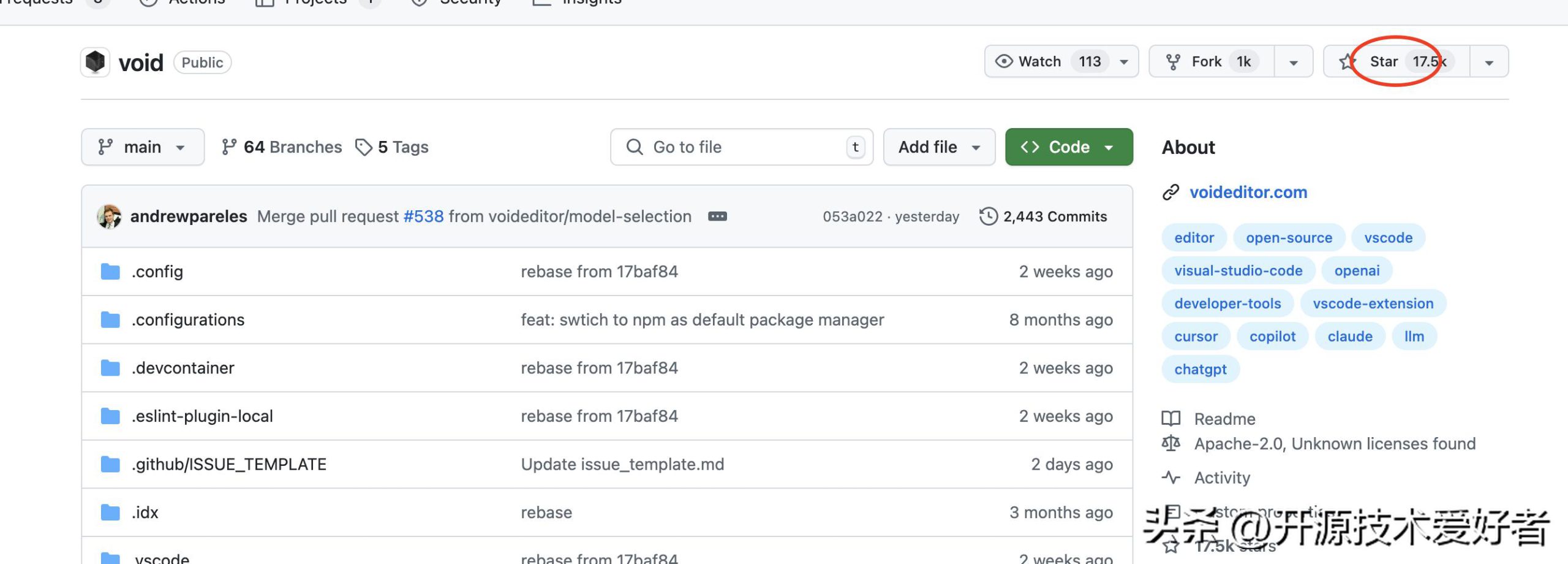
Task: Click the Apache-2.0 license scale icon
Action: click(1171, 443)
